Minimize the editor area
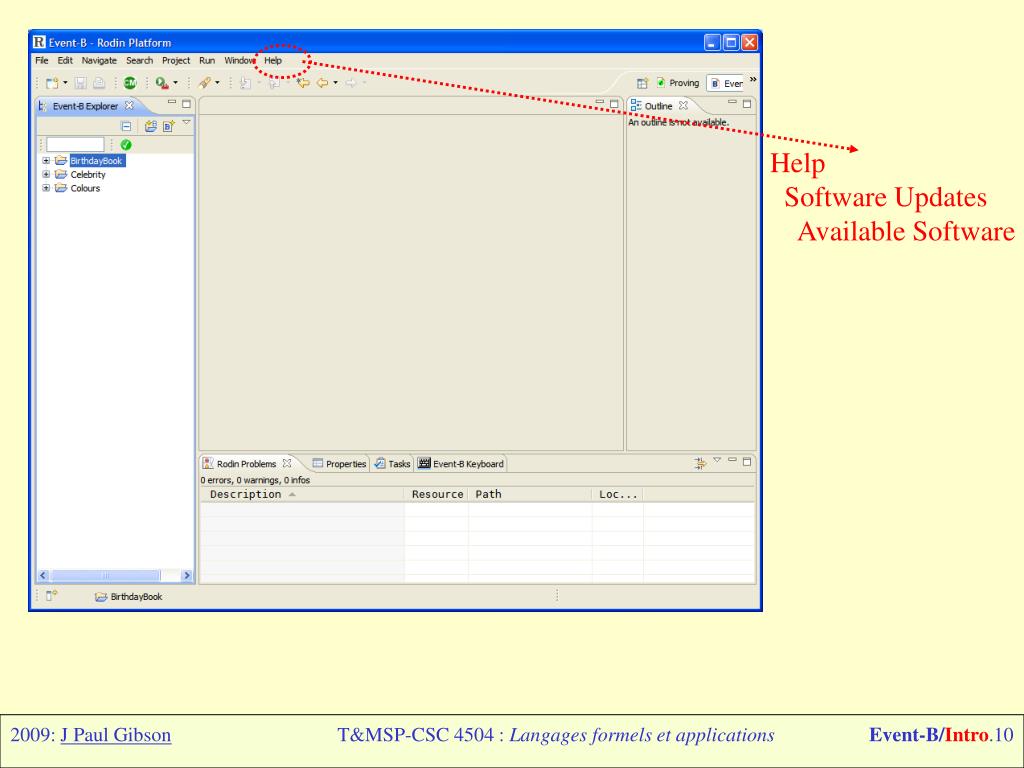Viewport: 1024px width, 768px height. pos(600,103)
